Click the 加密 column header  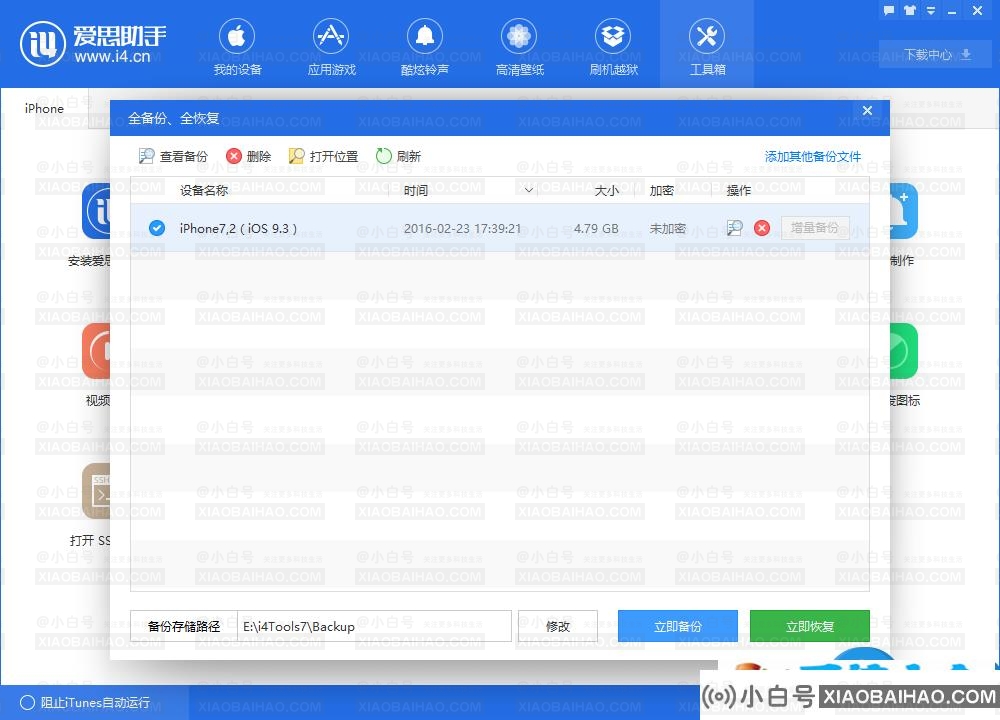click(661, 190)
